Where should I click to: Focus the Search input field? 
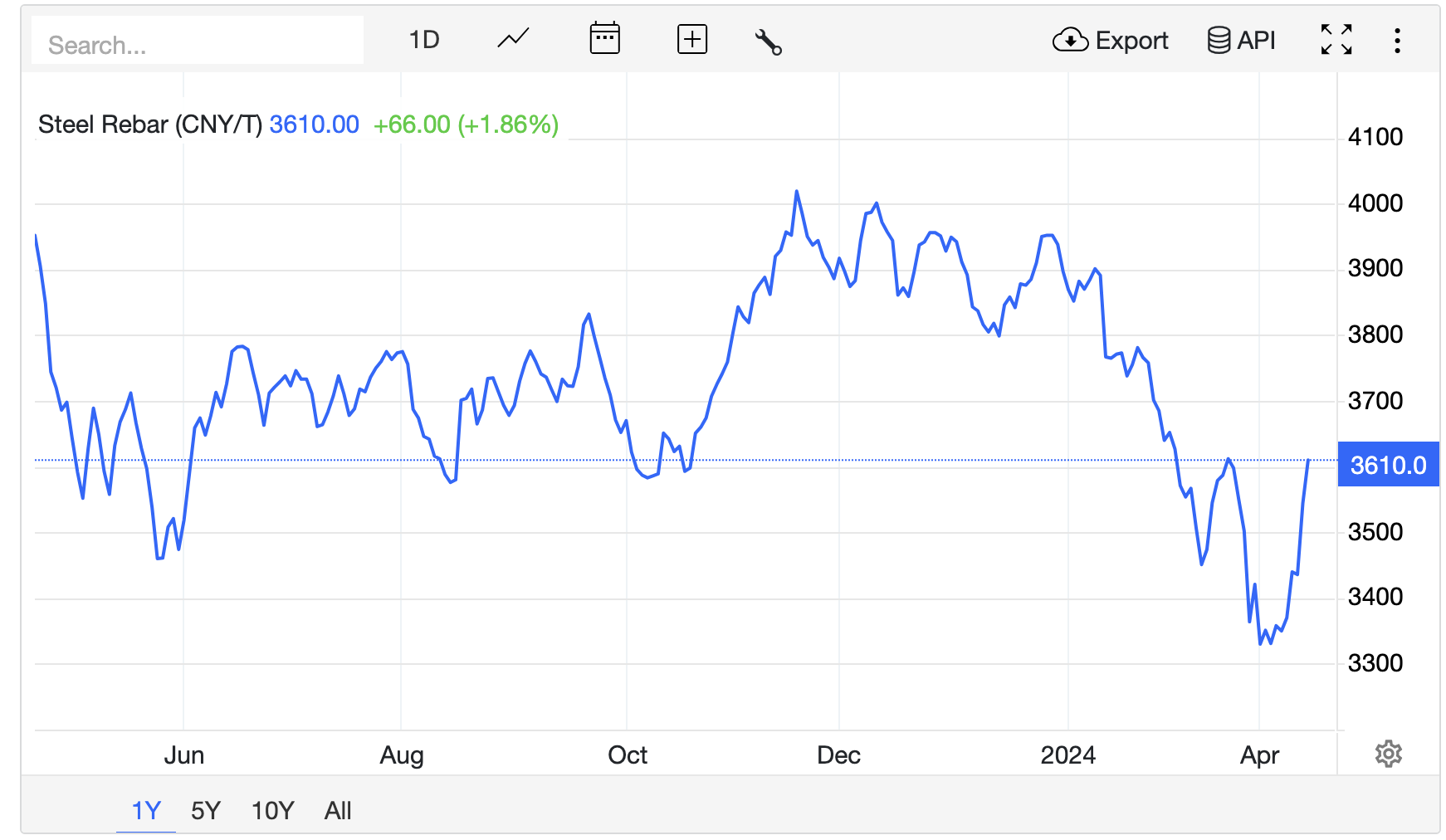click(x=198, y=44)
